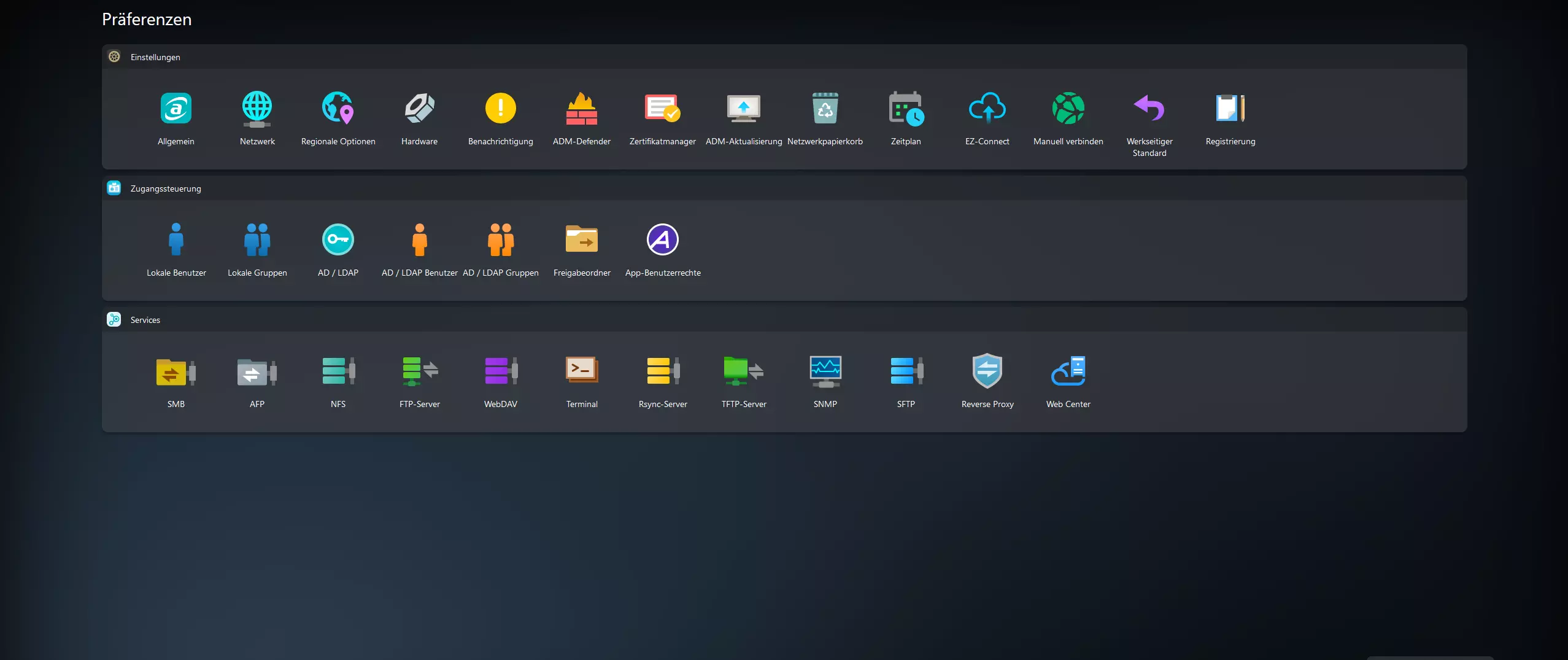Open Web Center
The image size is (1568, 660).
tap(1068, 370)
